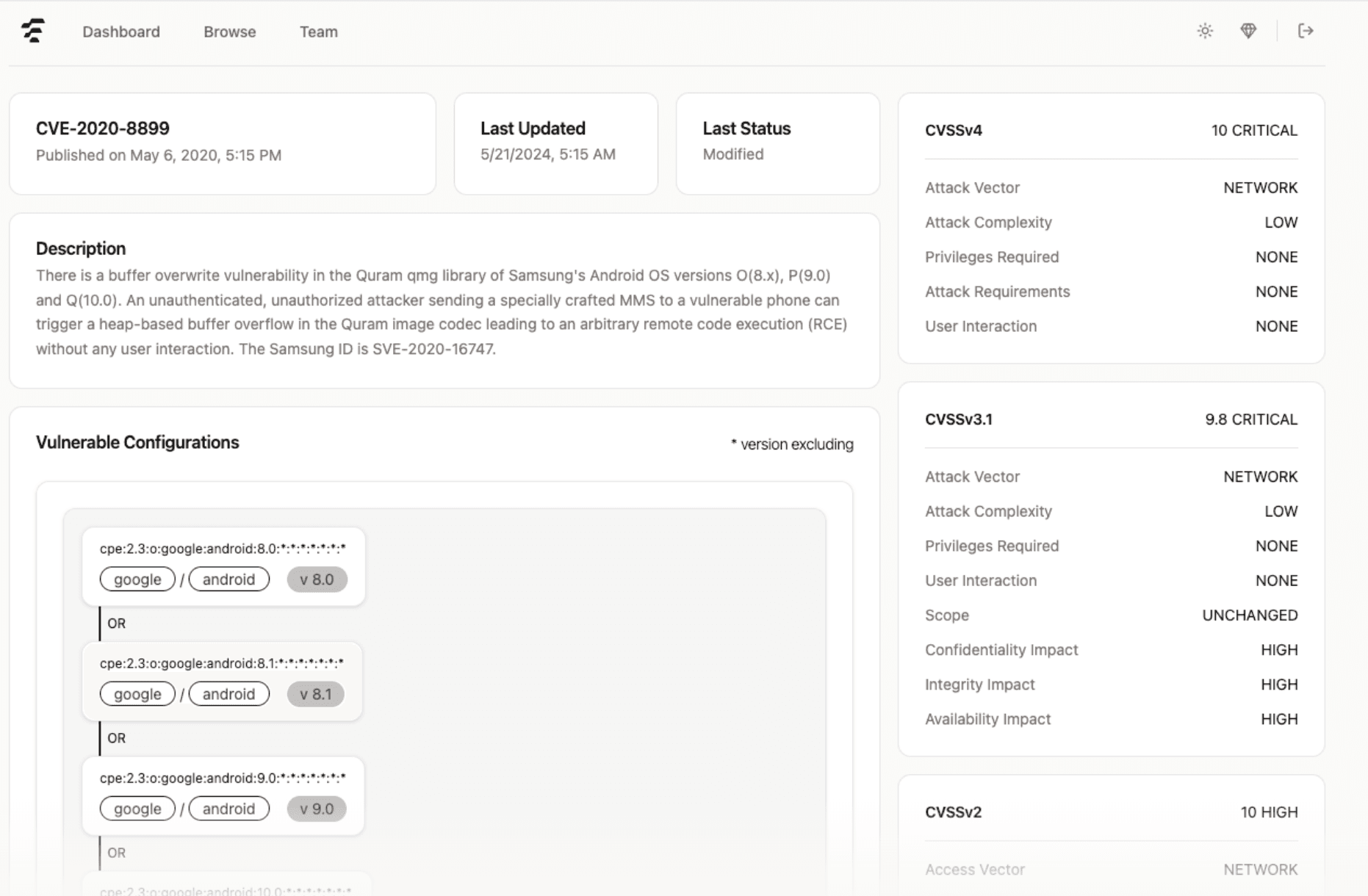Screen dimensions: 1368x896
Task: Click the v 8.0 version badge
Action: pyautogui.click(x=317, y=579)
